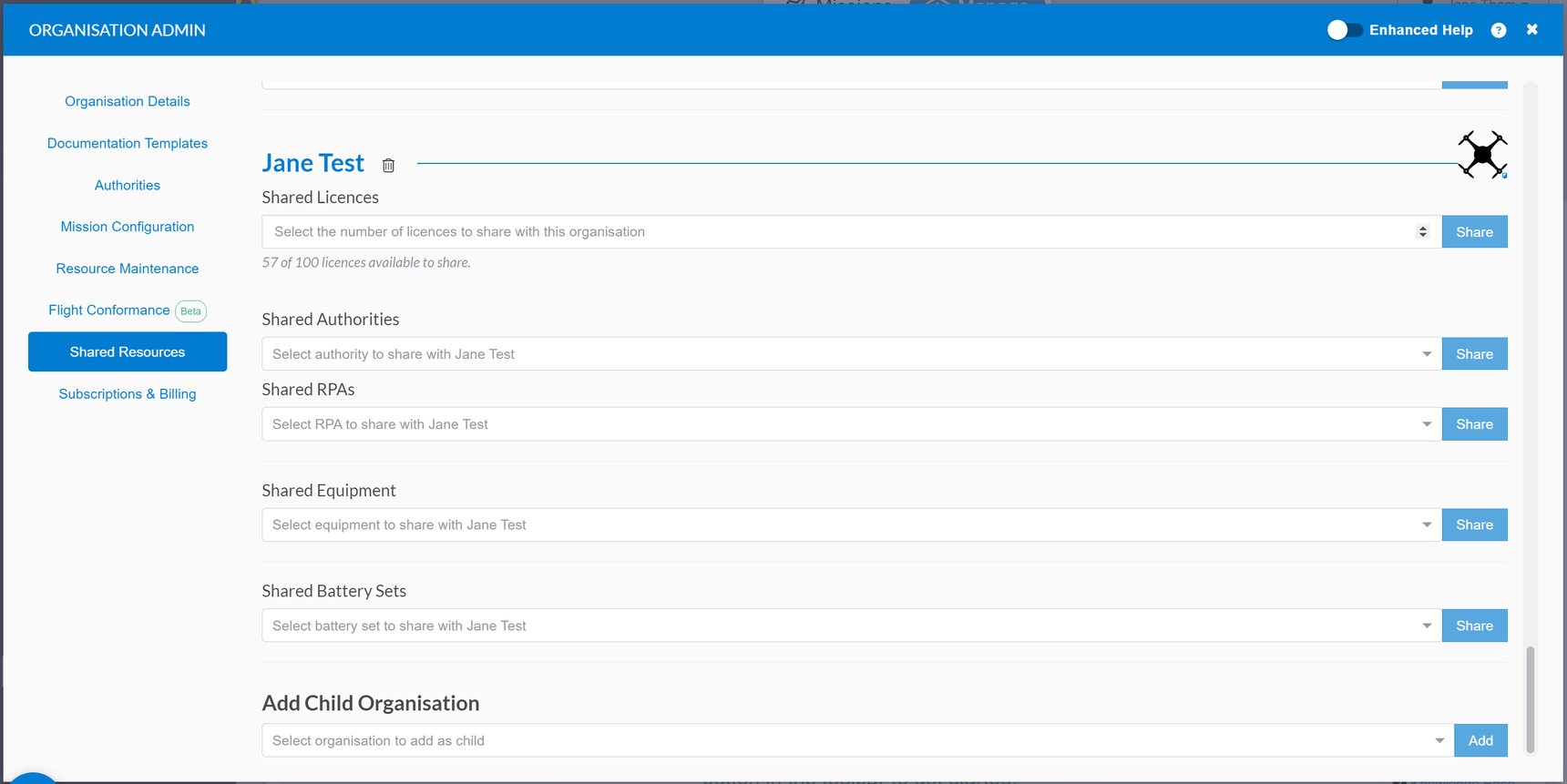
Task: Click the licences available text
Action: pos(366,262)
